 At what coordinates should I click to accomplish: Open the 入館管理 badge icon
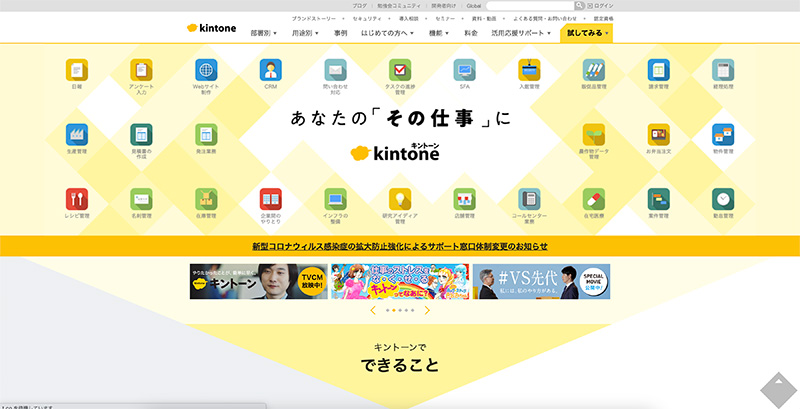coord(529,70)
